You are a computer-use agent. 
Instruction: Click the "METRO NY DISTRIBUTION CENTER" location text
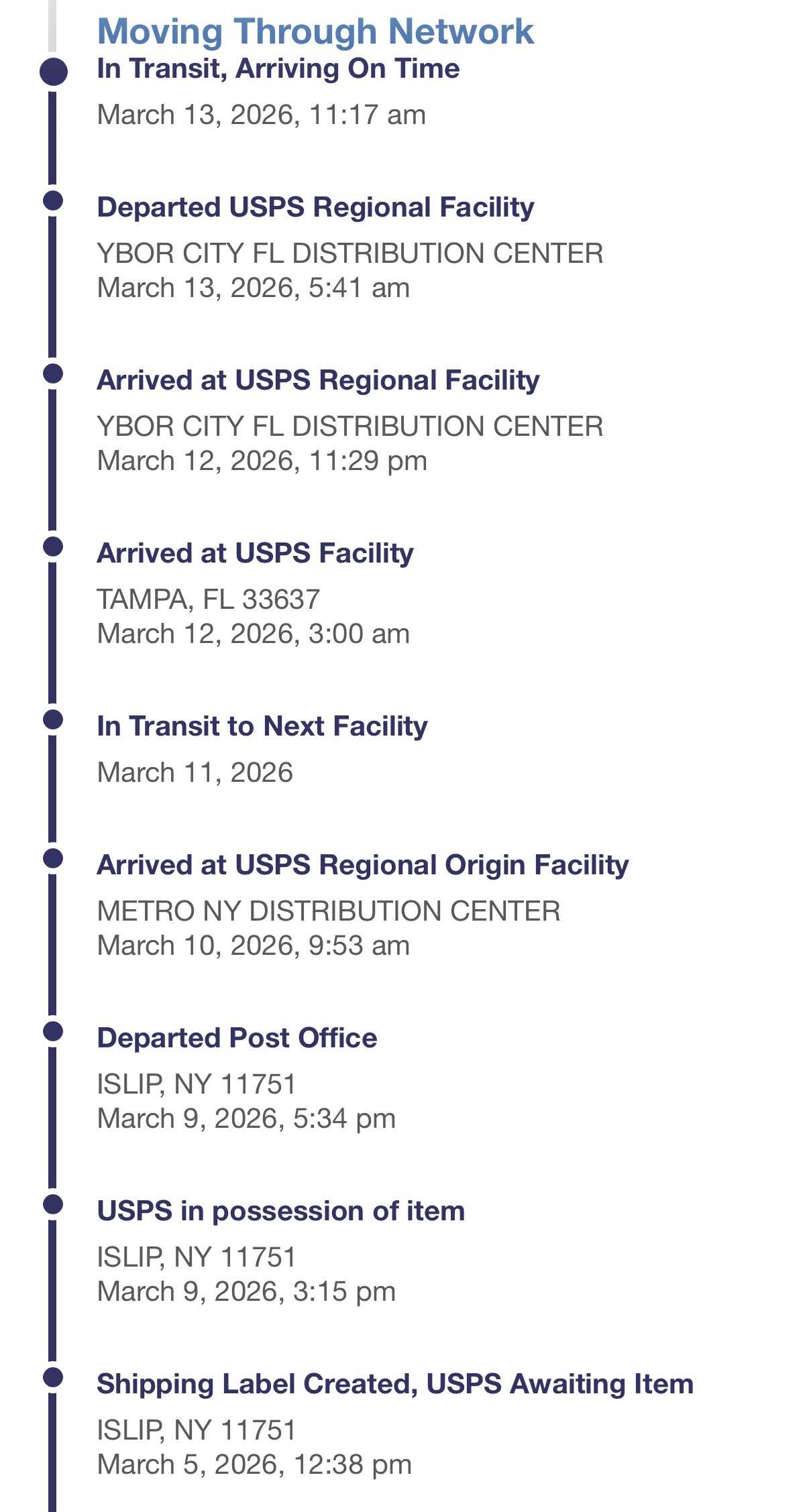pyautogui.click(x=328, y=911)
